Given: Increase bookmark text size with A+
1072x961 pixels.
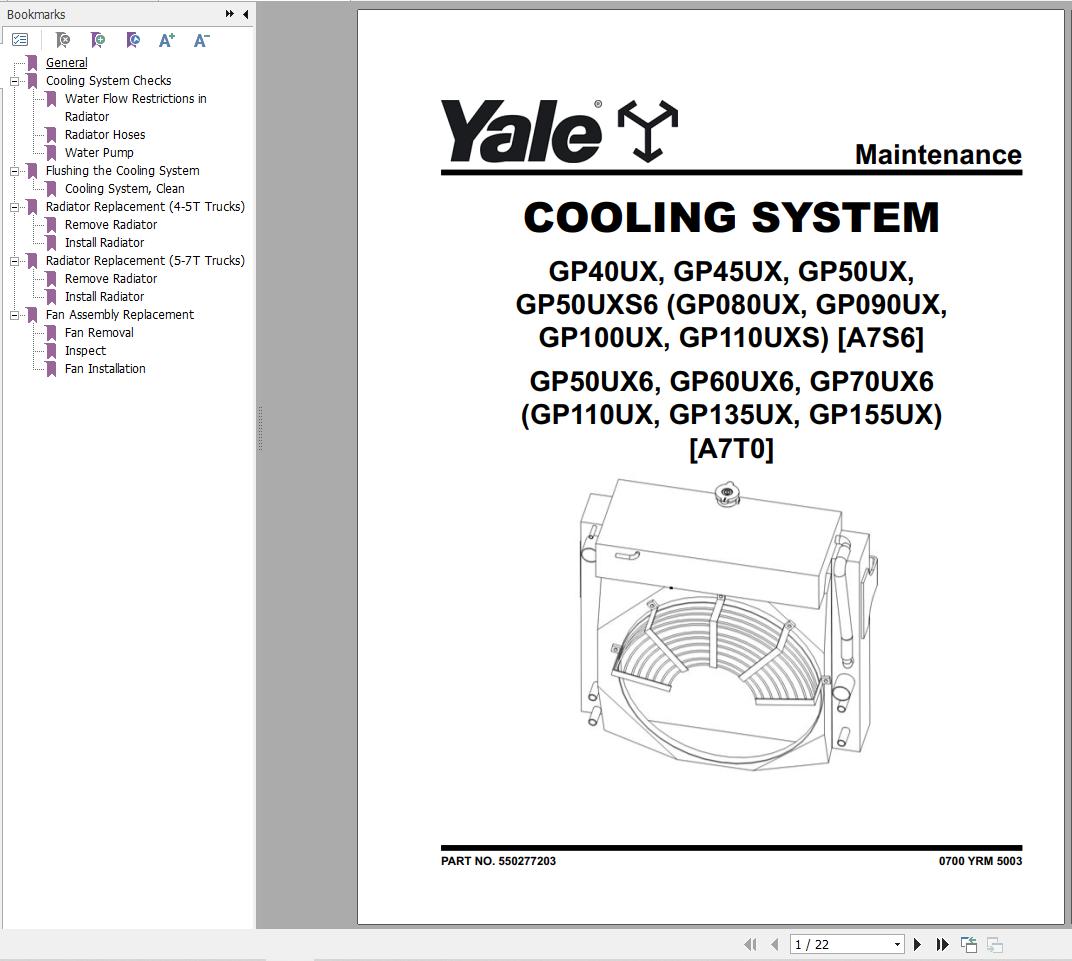Looking at the screenshot, I should click(167, 40).
